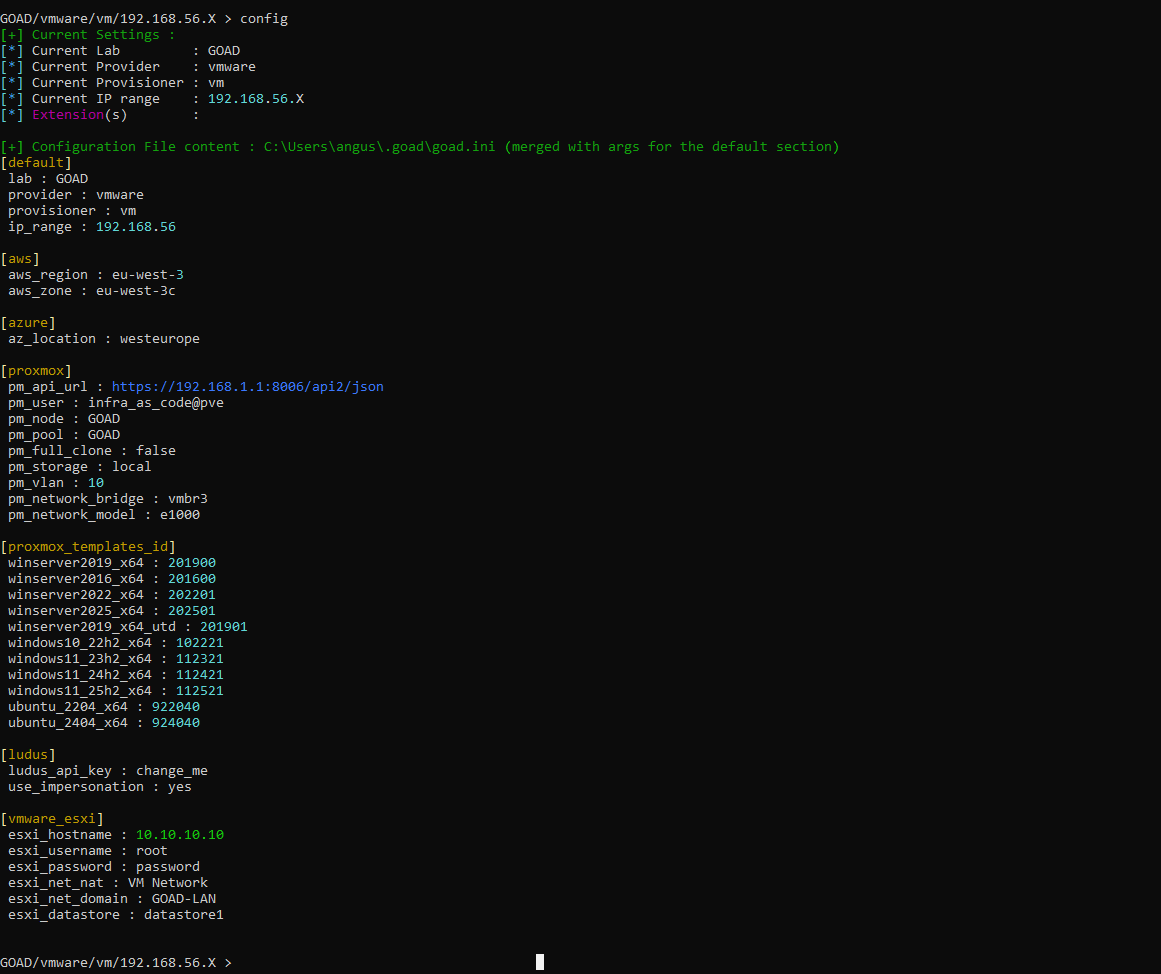Click 'windows11_24h2_x64 : 112421' line
Image resolution: width=1161 pixels, height=974 pixels.
coord(116,675)
